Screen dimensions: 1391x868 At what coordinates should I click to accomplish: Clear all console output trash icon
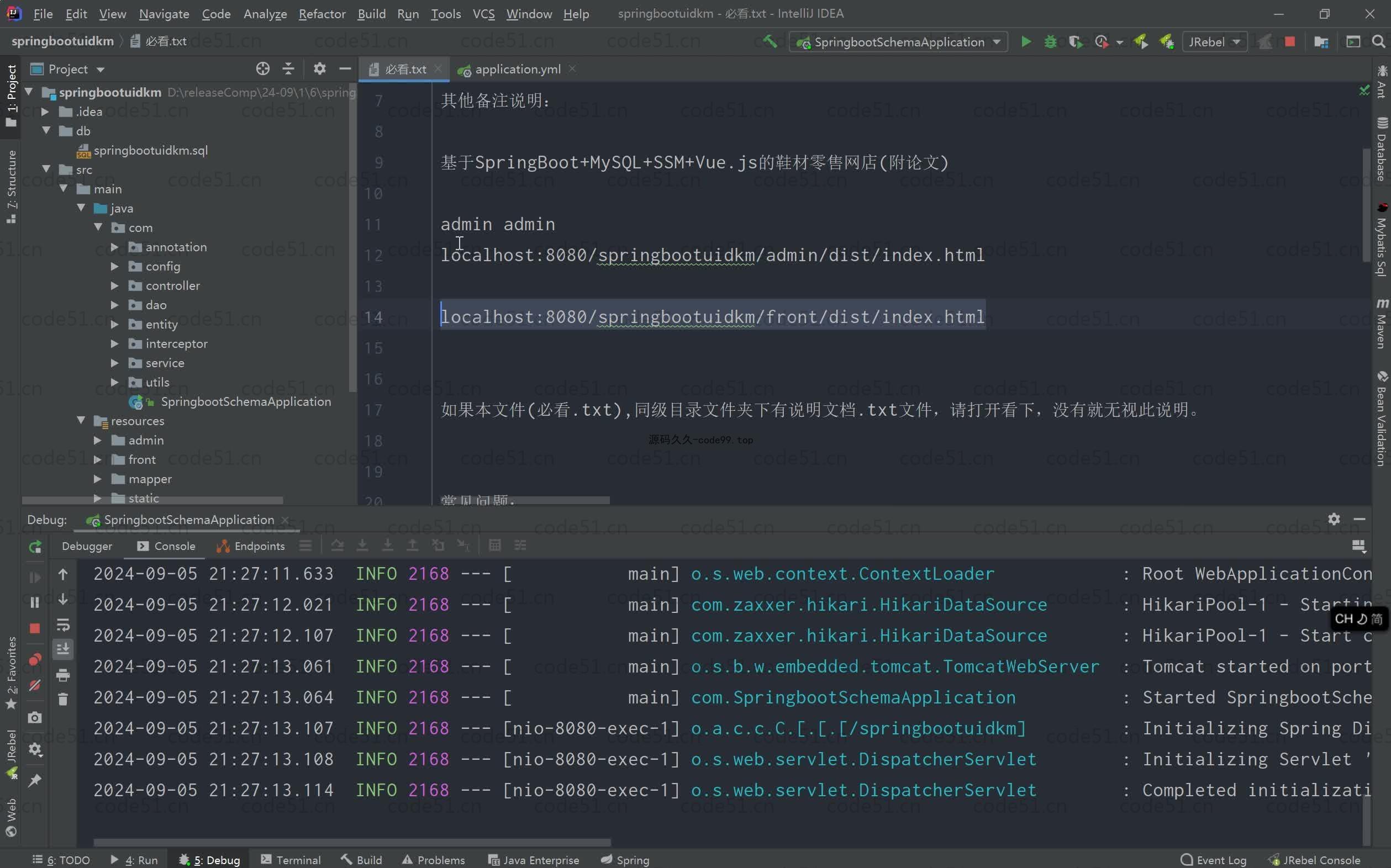point(63,699)
